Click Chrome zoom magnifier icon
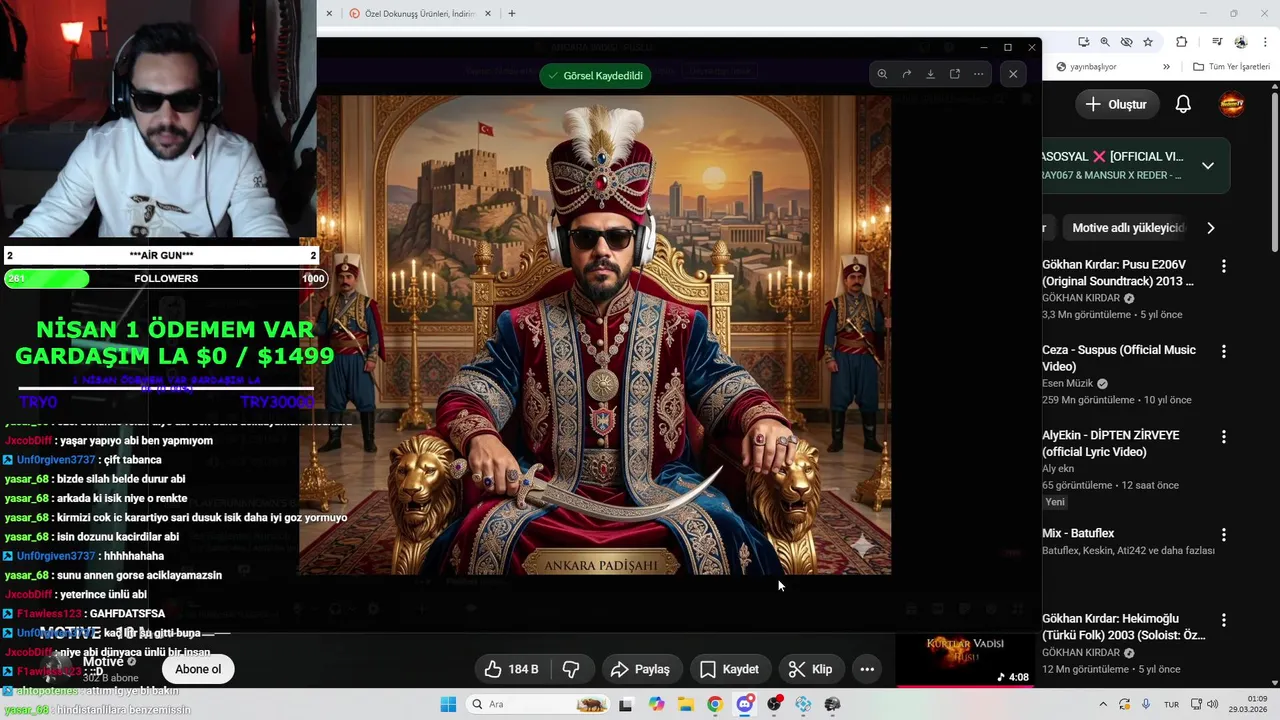1280x720 pixels. click(x=1104, y=42)
